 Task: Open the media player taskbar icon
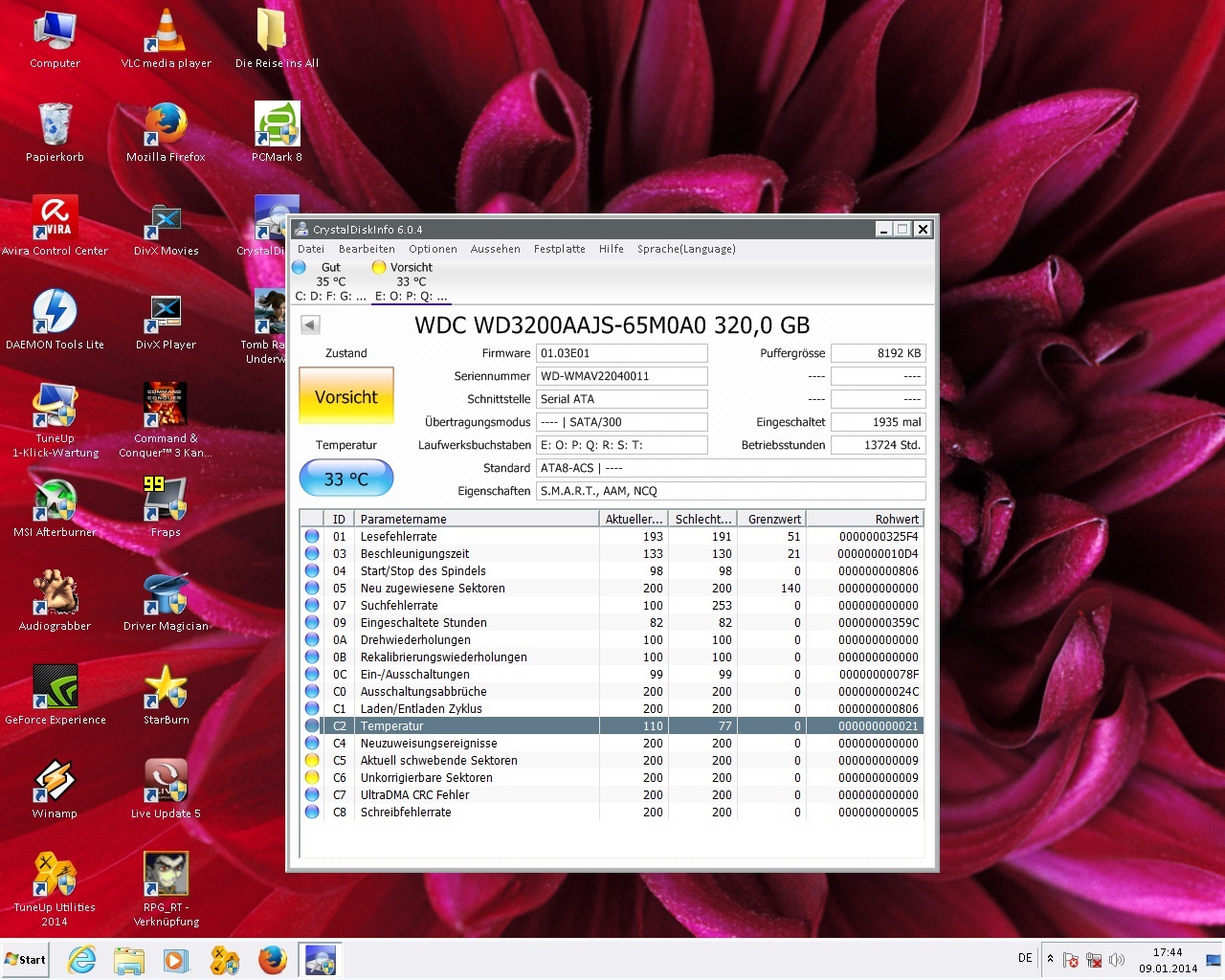tap(176, 959)
